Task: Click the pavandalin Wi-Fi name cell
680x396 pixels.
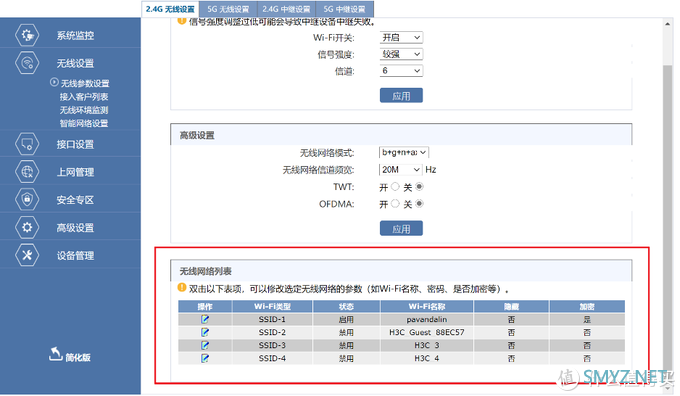Action: (427, 319)
